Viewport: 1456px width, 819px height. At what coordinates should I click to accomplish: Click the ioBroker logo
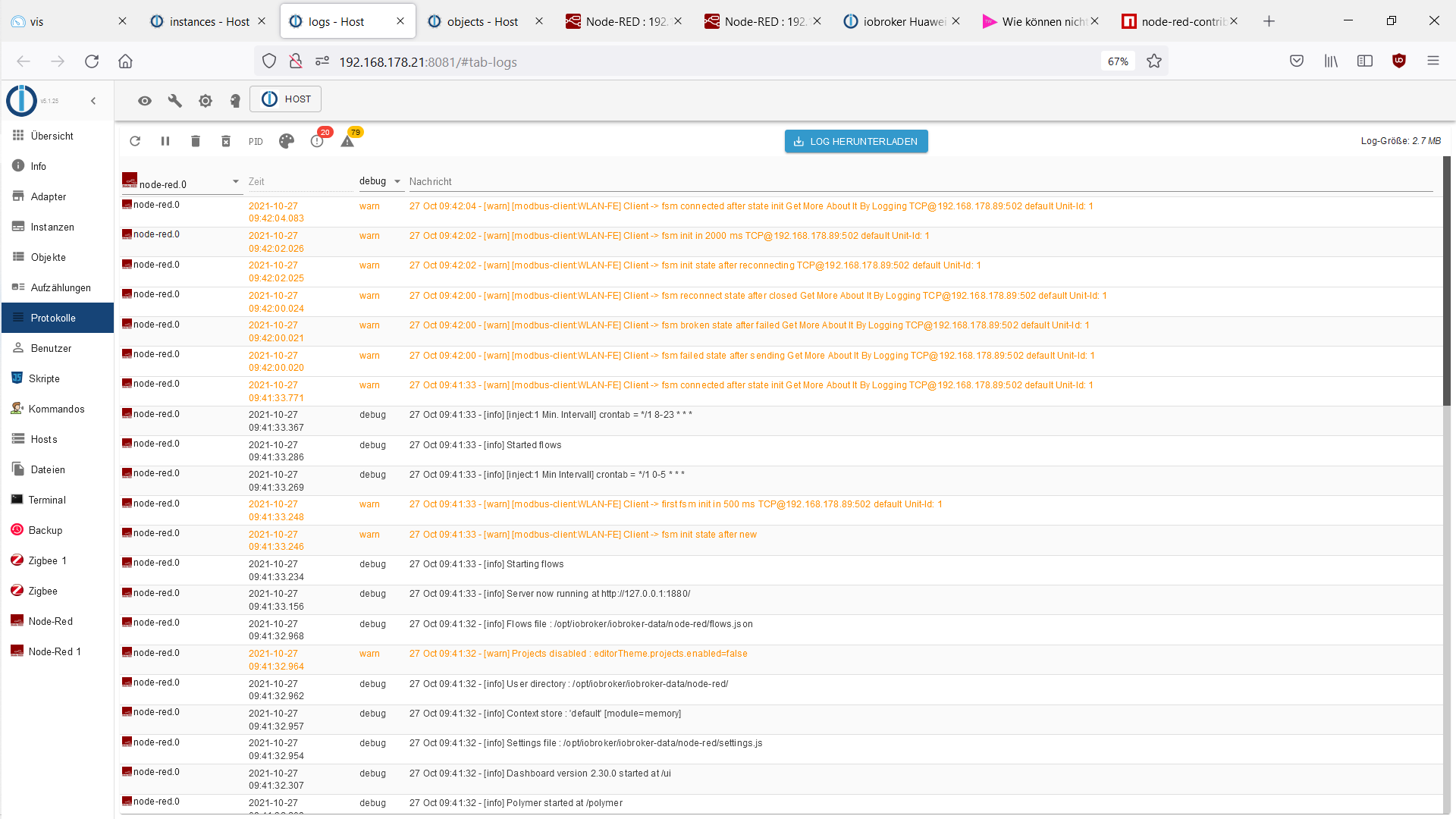(x=22, y=100)
